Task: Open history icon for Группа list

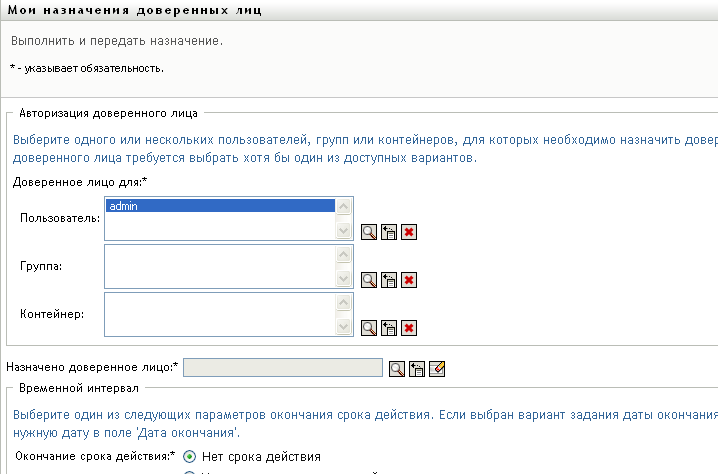Action: [389, 280]
